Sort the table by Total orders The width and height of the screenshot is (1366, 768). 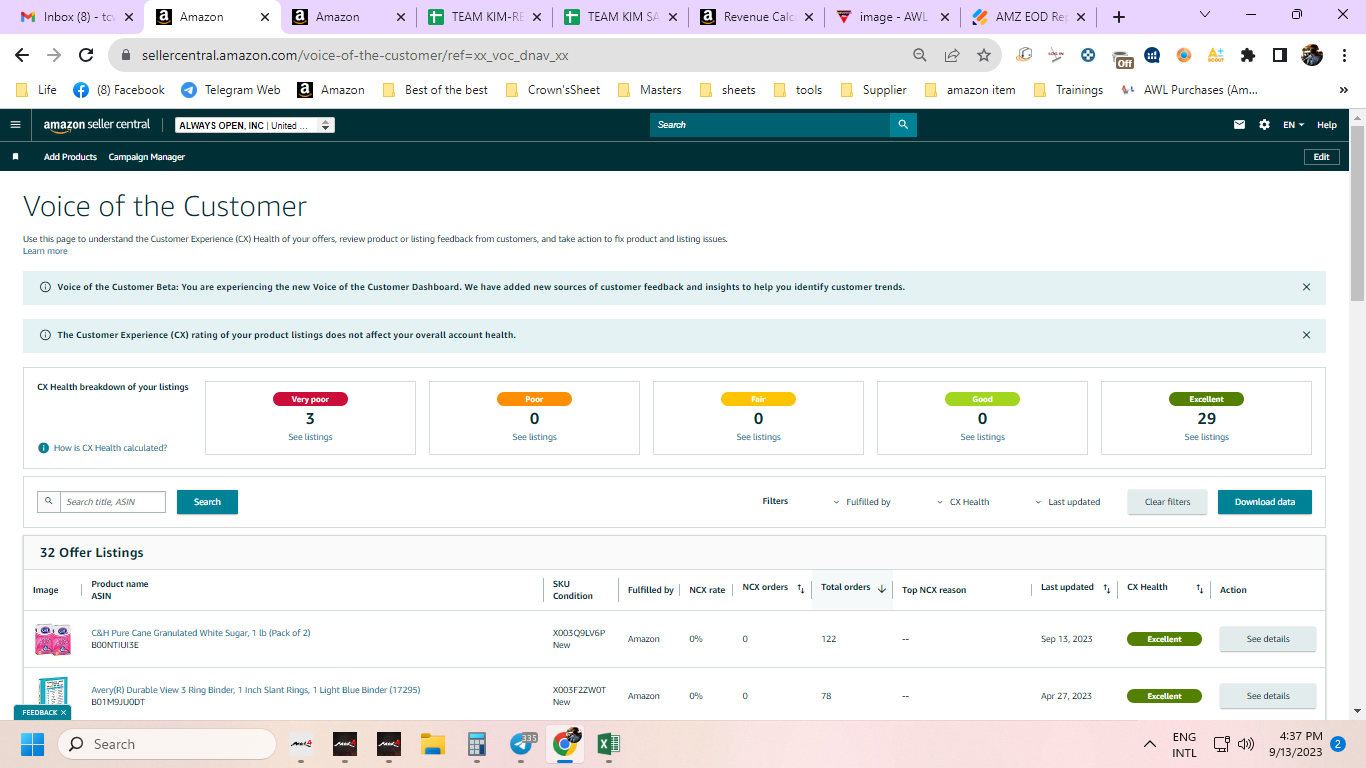[881, 589]
